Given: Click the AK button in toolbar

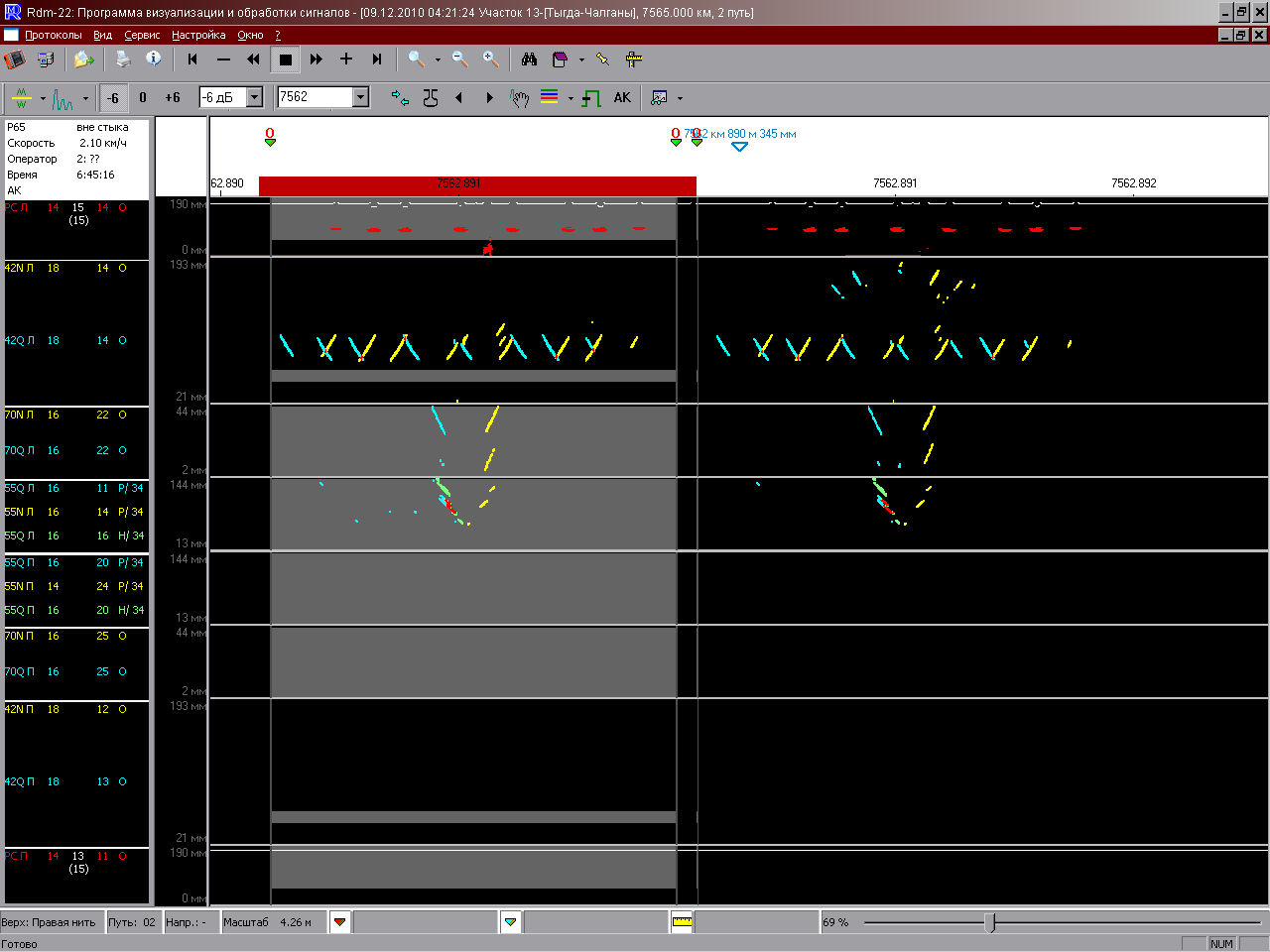Looking at the screenshot, I should (622, 98).
